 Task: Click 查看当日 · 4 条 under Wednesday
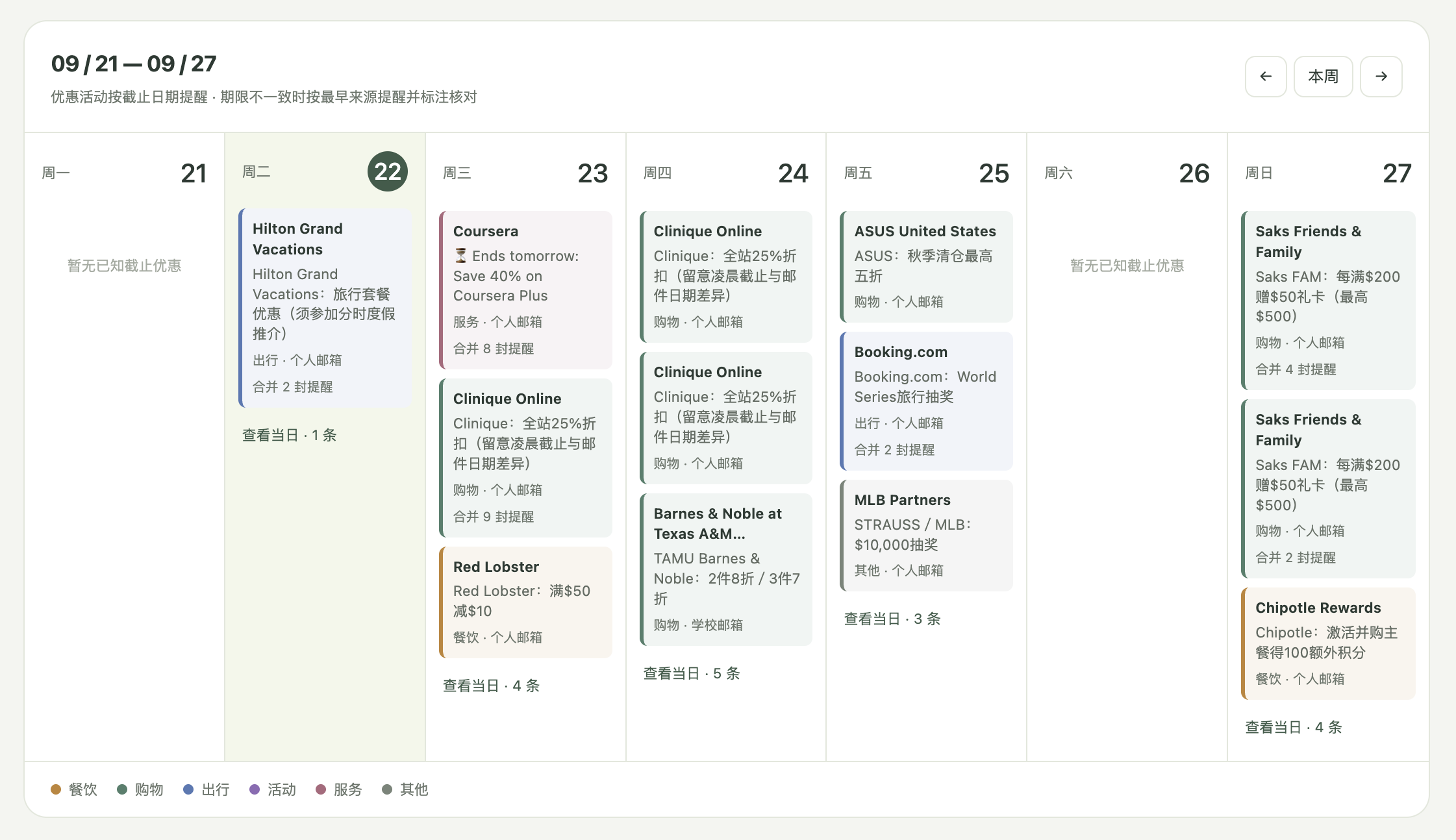(x=491, y=686)
